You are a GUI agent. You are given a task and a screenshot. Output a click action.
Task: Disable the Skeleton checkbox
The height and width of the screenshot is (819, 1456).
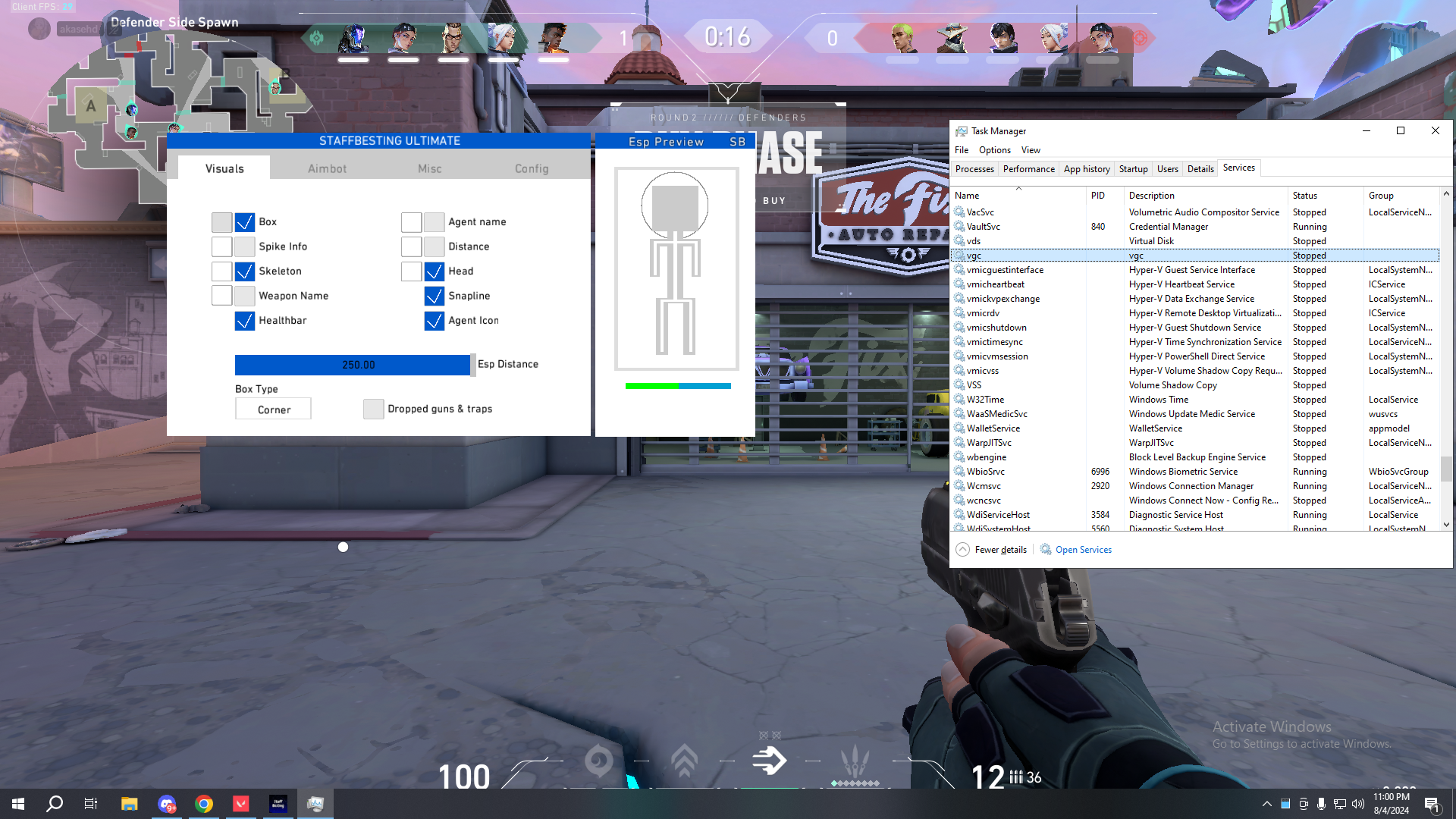244,271
